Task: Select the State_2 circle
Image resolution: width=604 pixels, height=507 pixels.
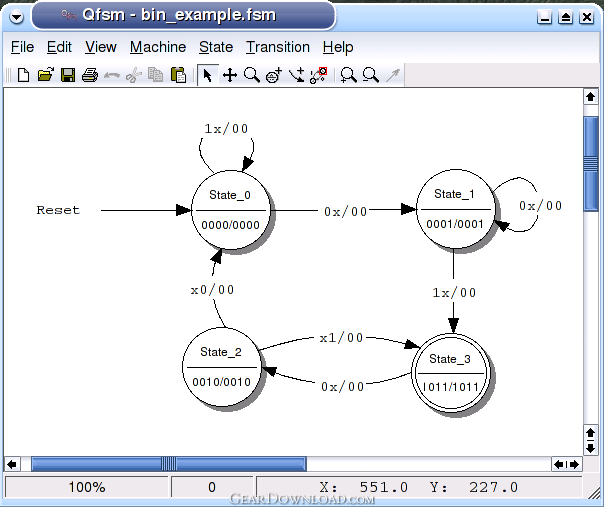Action: coord(221,367)
